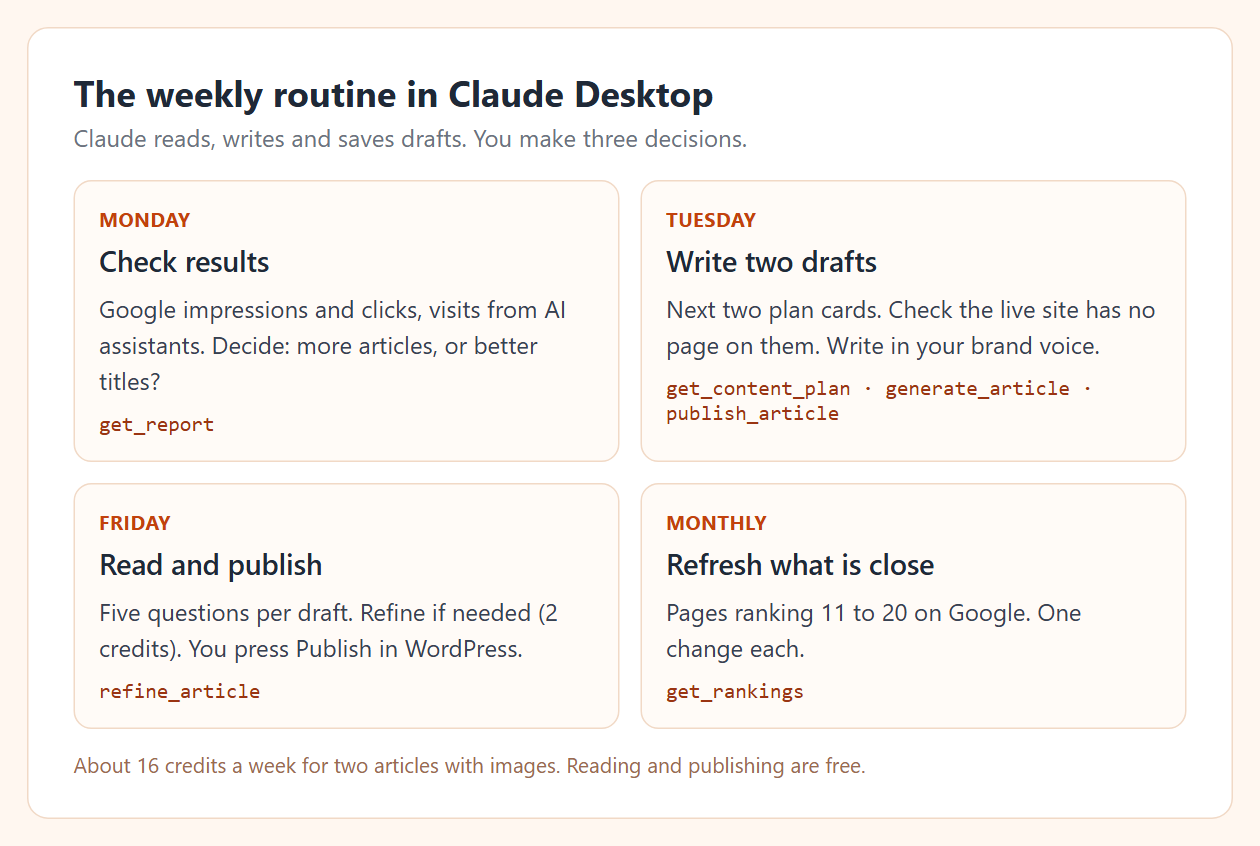Click the get_report code label

tap(157, 424)
